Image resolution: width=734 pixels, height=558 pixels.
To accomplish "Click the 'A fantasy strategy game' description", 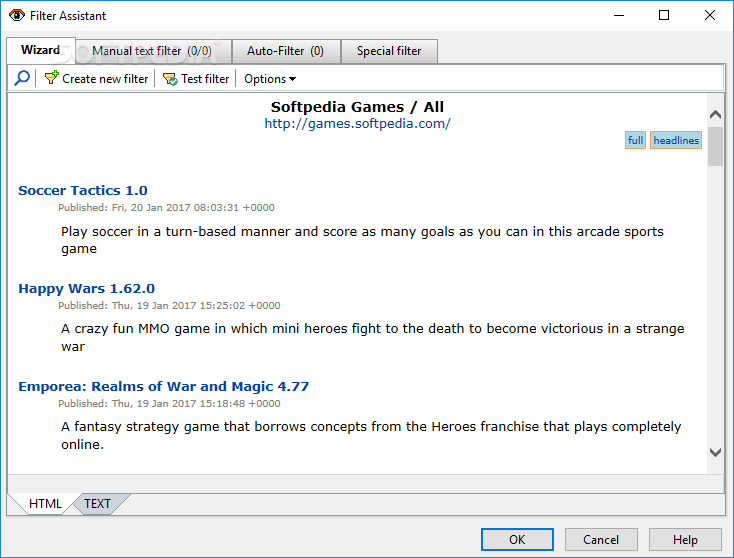I will click(371, 435).
